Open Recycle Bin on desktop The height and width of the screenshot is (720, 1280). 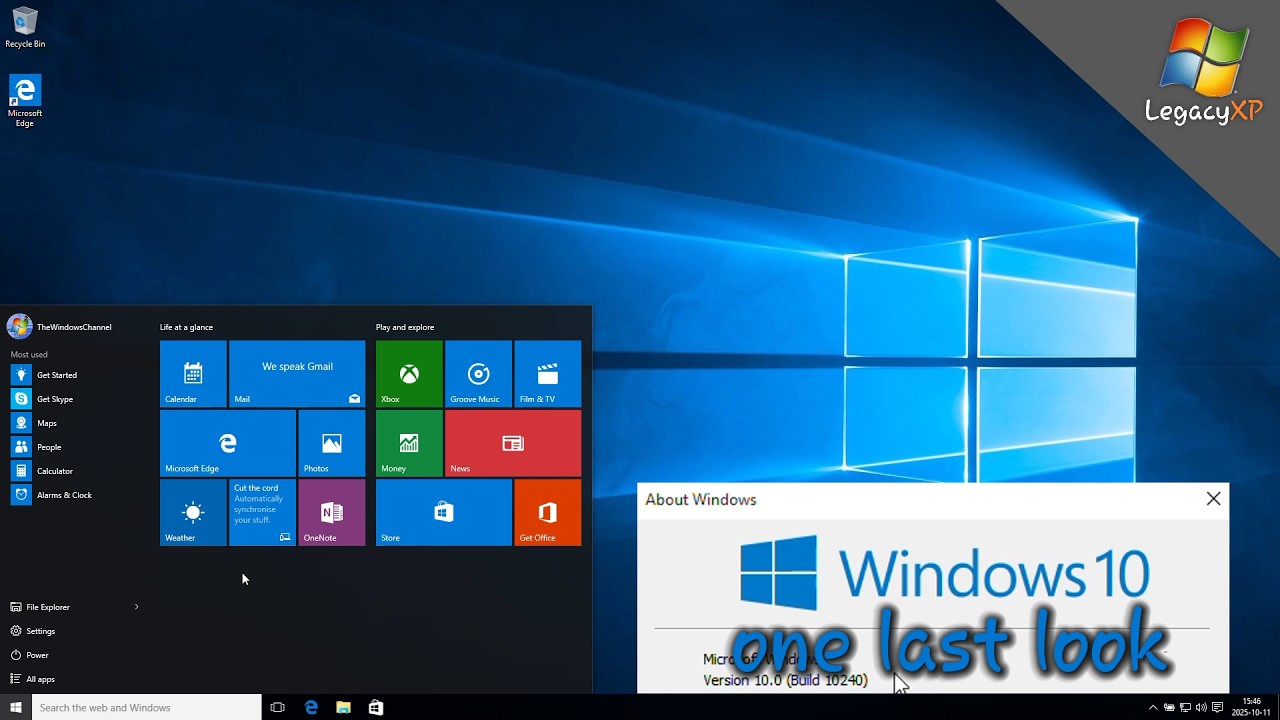coord(25,28)
